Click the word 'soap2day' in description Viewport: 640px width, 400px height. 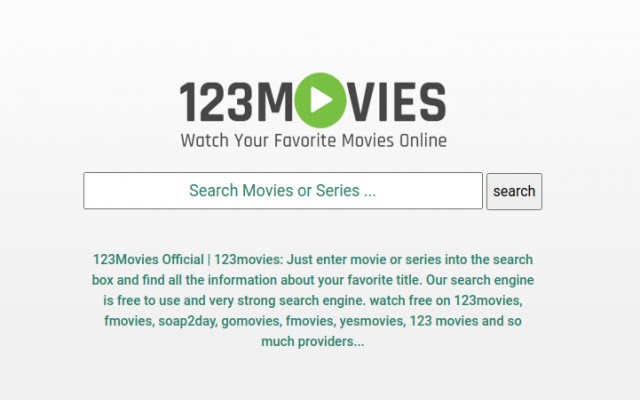187,321
